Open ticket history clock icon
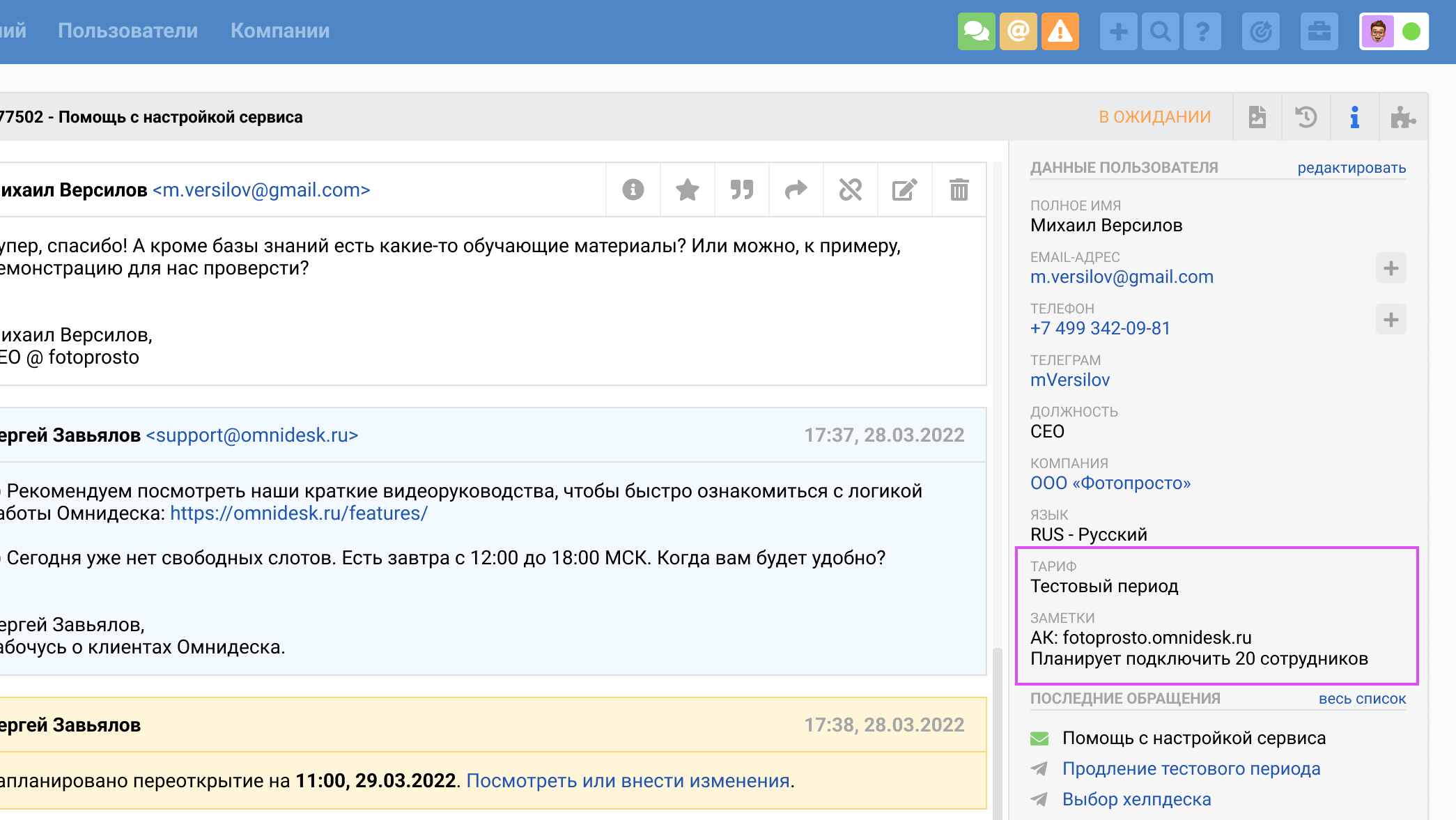The image size is (1456, 820). click(x=1306, y=117)
